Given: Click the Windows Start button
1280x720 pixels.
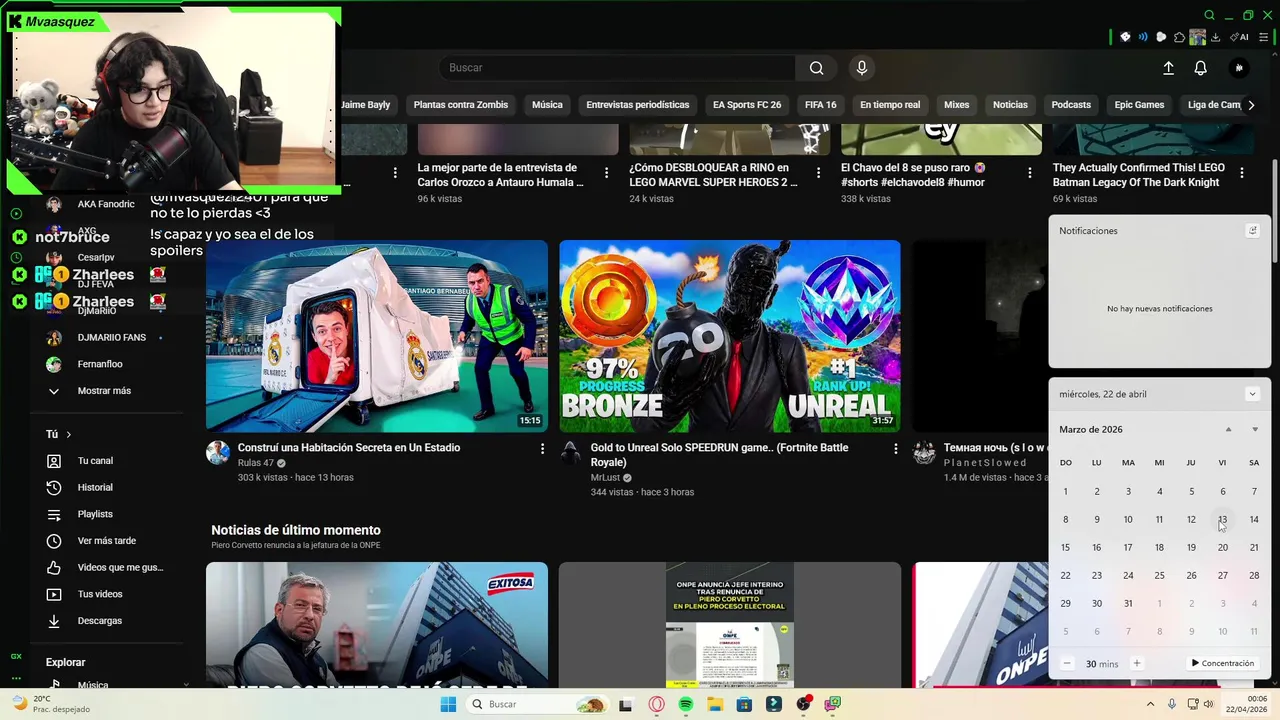Looking at the screenshot, I should point(448,704).
